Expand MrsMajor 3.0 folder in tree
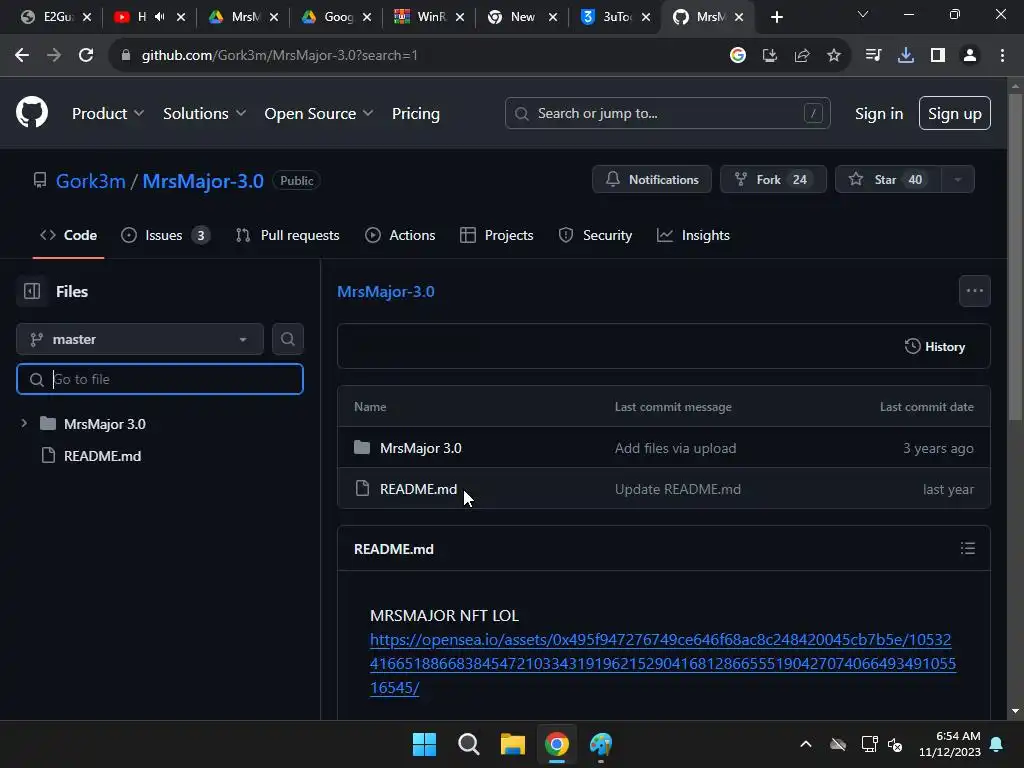This screenshot has width=1024, height=768. (x=24, y=423)
